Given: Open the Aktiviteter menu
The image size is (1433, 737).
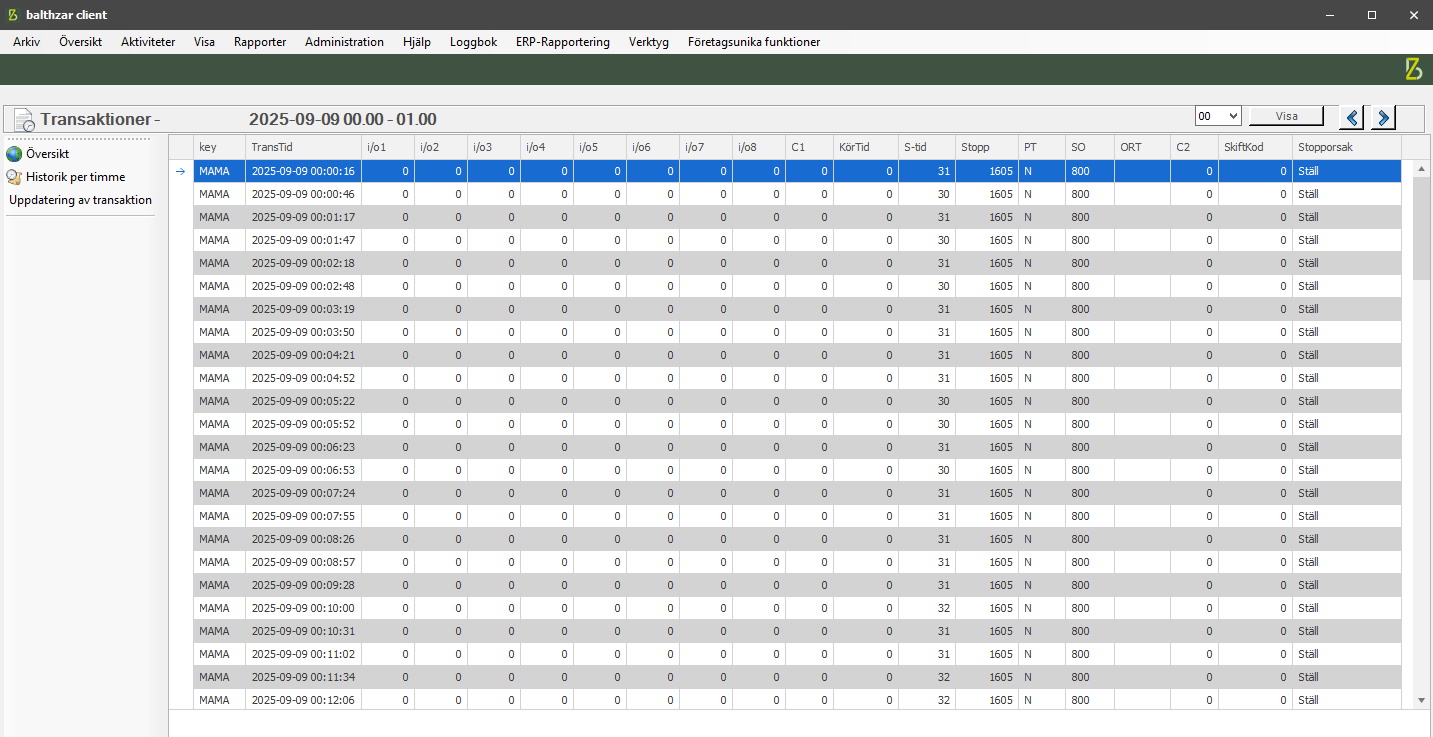Looking at the screenshot, I should click(x=148, y=42).
